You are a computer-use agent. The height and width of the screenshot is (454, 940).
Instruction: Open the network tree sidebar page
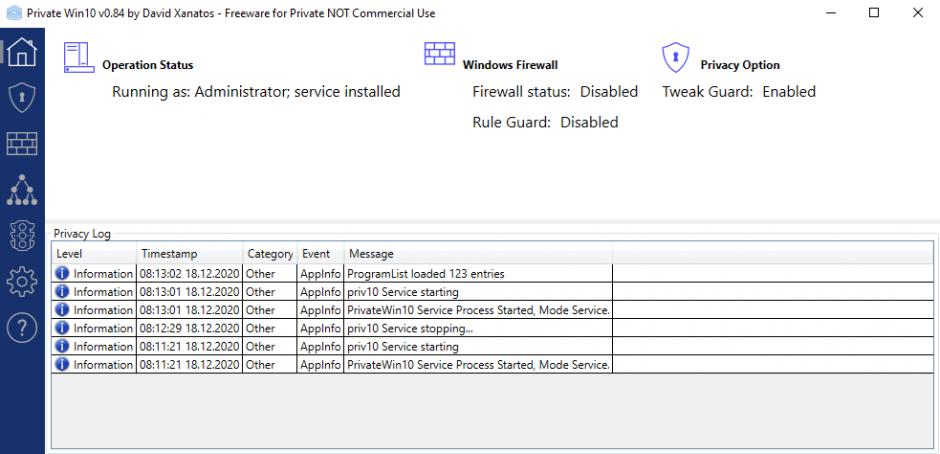(22, 190)
